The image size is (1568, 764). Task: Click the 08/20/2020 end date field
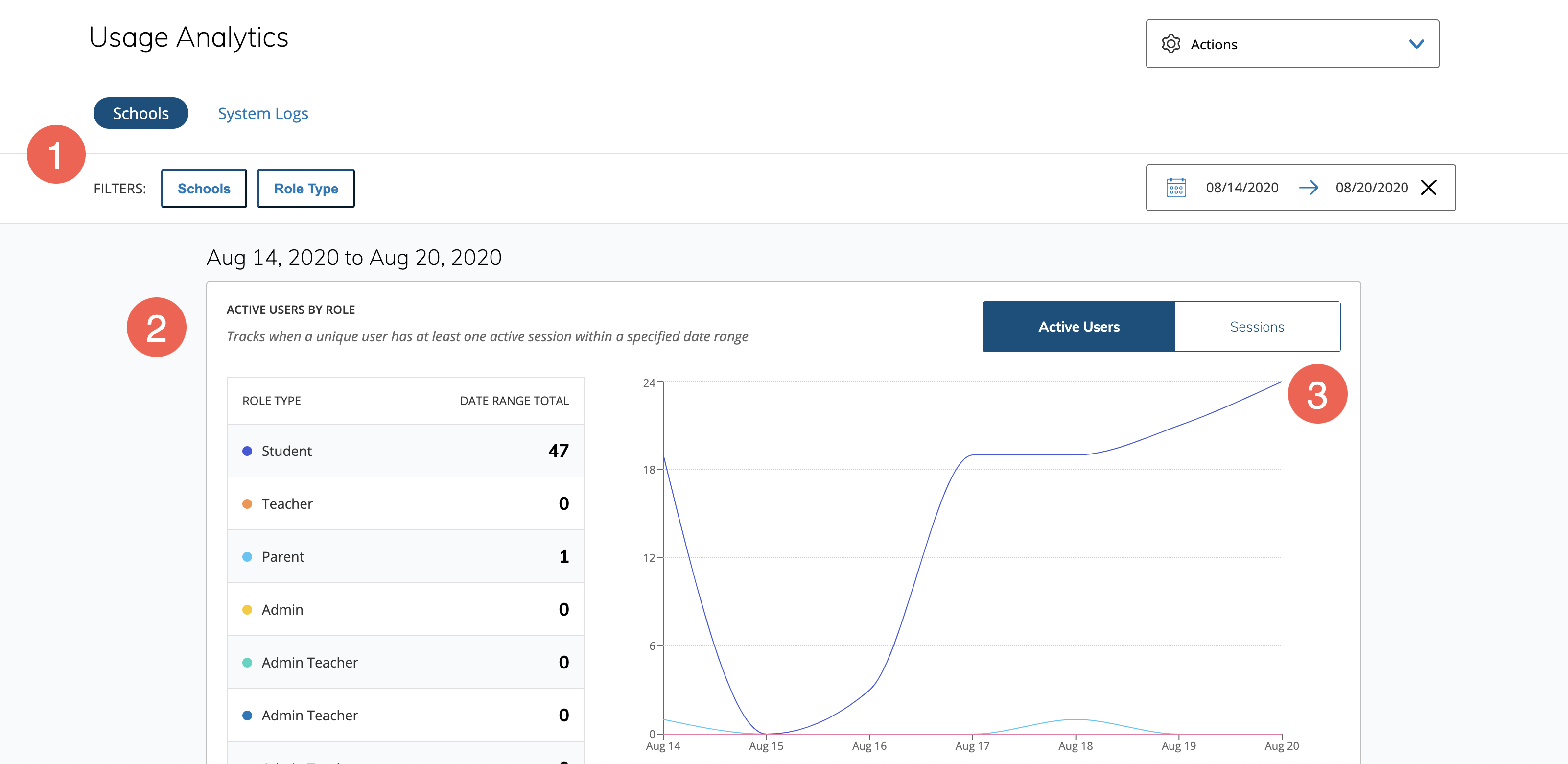pyautogui.click(x=1371, y=188)
